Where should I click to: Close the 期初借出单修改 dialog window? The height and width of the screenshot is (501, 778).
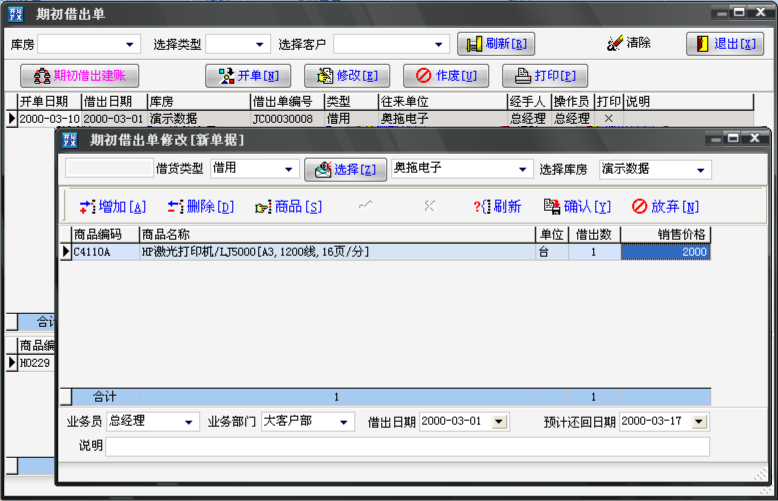tap(755, 138)
